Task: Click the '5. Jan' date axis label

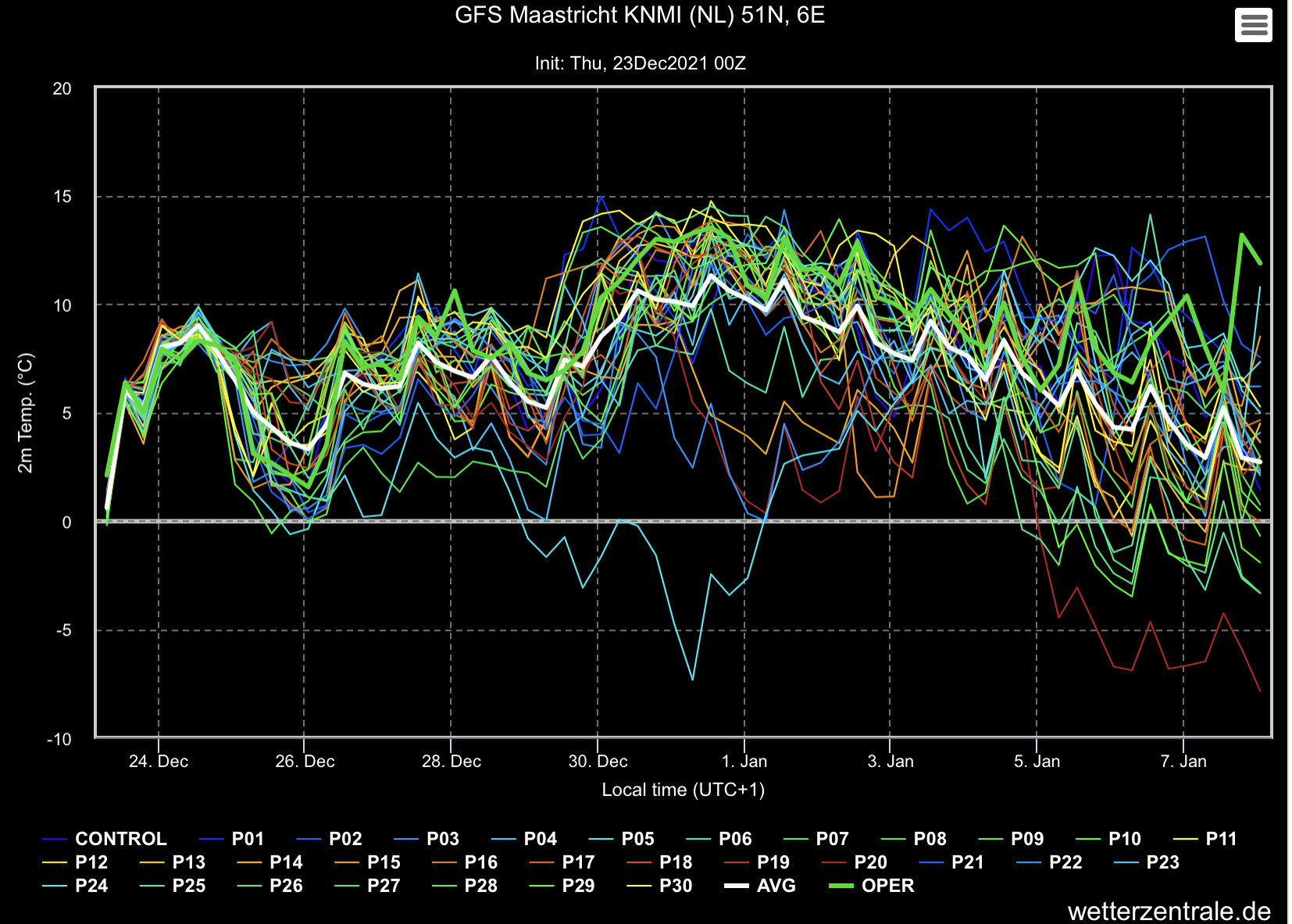Action: coord(1037,762)
